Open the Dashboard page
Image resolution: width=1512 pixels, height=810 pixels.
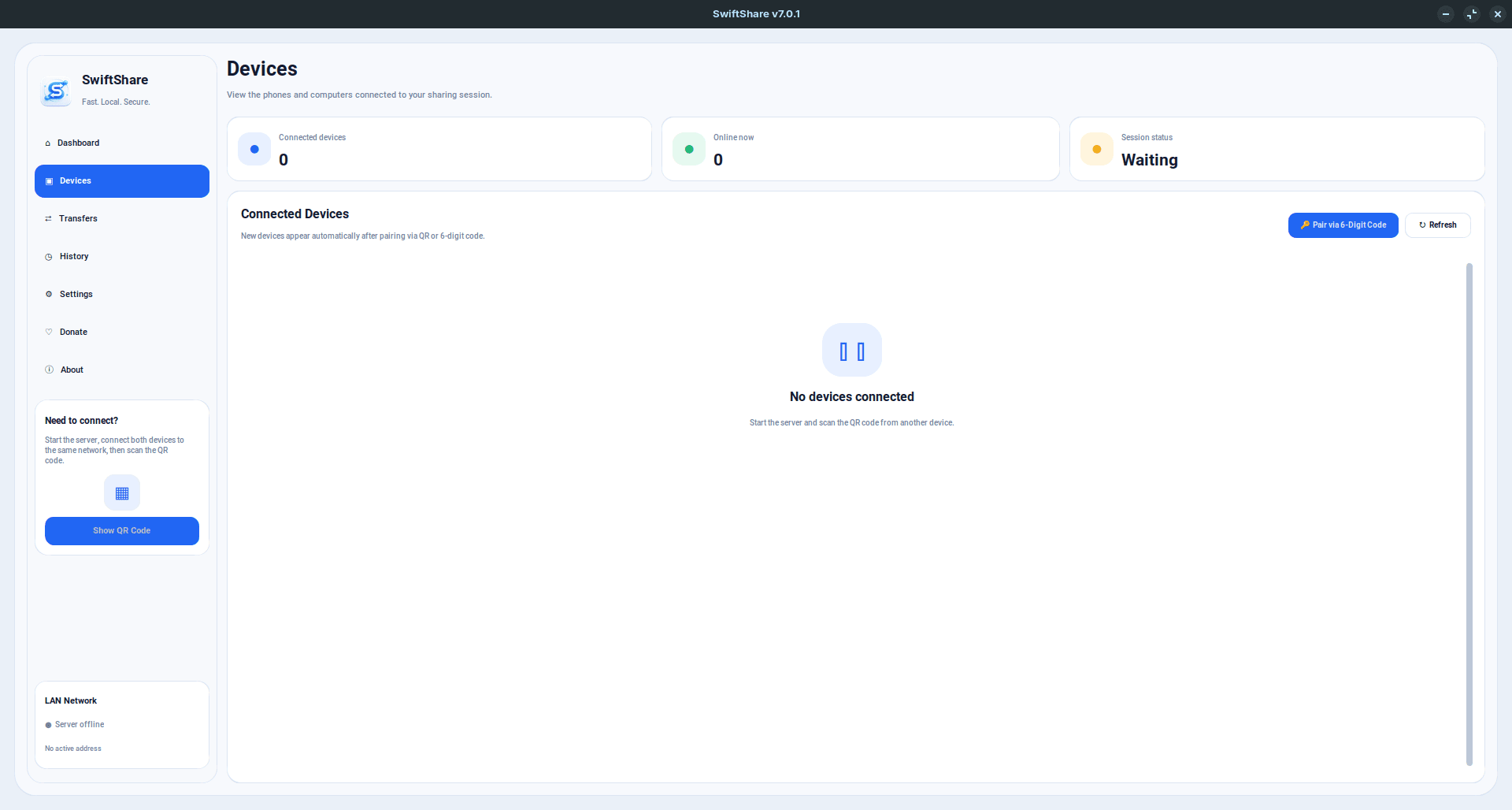(122, 143)
